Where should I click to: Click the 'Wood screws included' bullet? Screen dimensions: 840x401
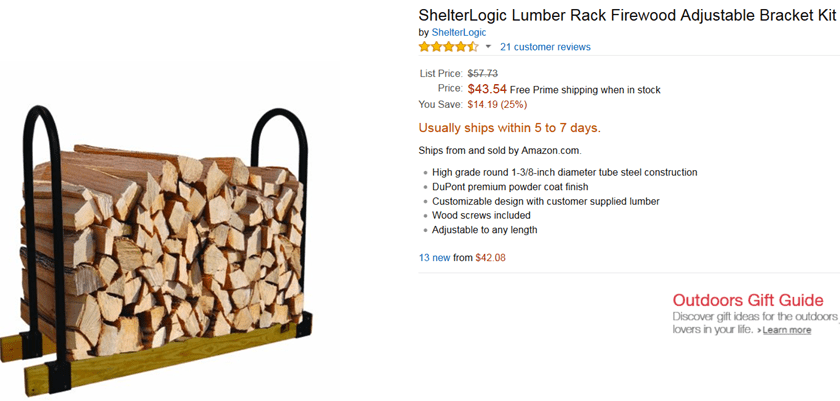pos(481,215)
